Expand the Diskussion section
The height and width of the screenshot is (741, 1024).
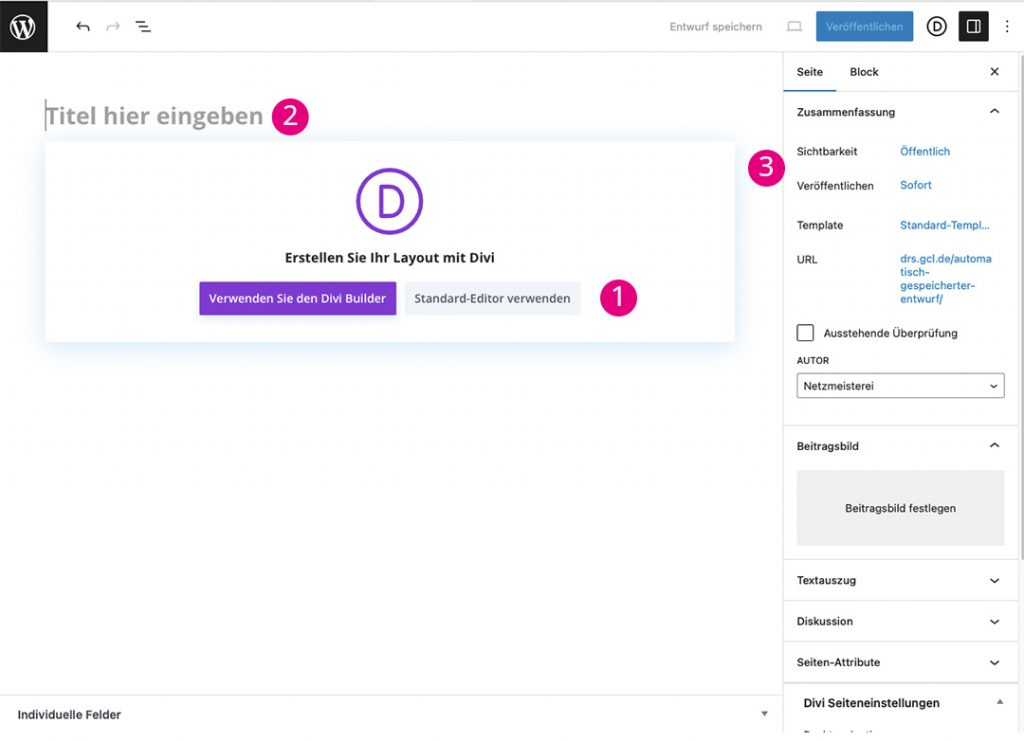(900, 621)
